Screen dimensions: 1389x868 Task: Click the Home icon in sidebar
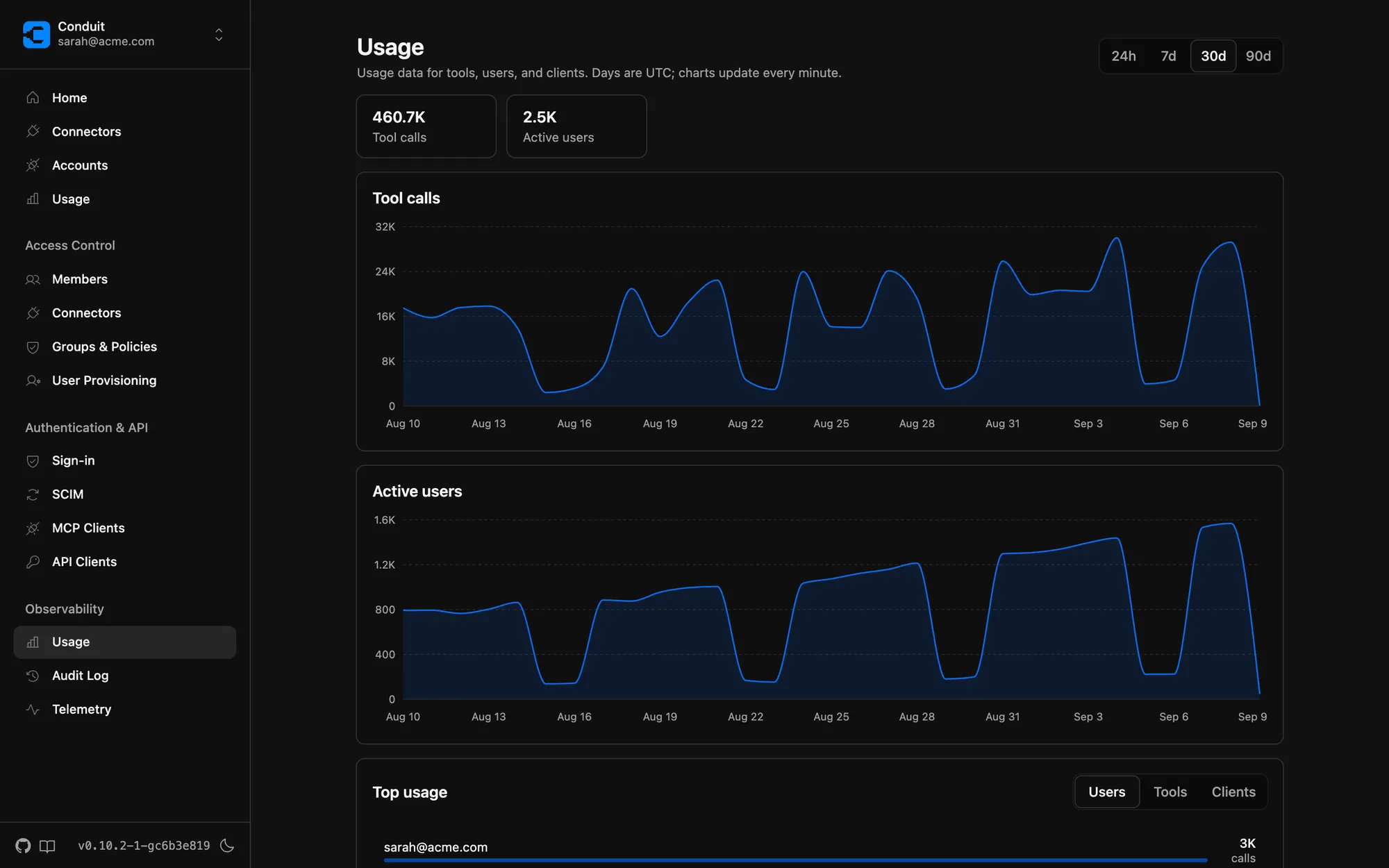pyautogui.click(x=33, y=98)
